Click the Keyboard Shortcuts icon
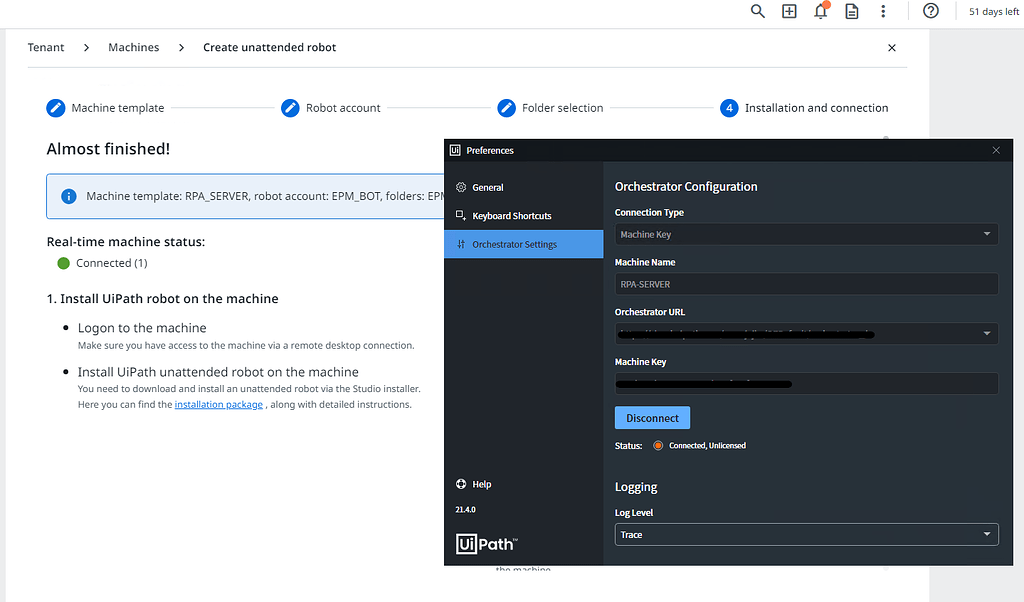This screenshot has width=1024, height=602. (461, 215)
